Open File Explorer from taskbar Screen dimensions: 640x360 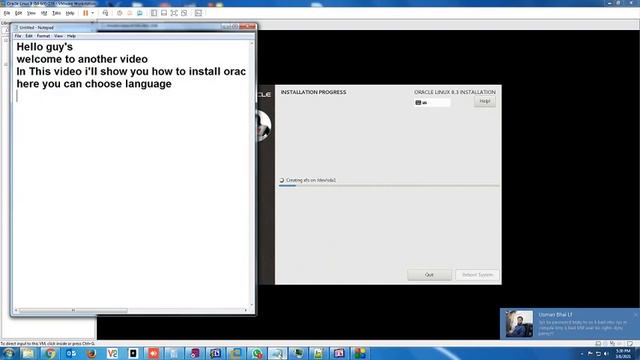(x=29, y=353)
